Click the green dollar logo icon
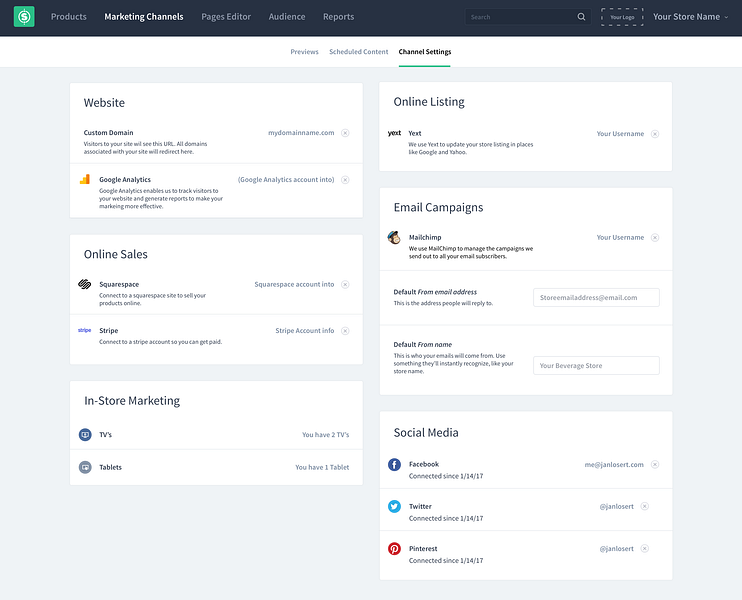 click(24, 17)
